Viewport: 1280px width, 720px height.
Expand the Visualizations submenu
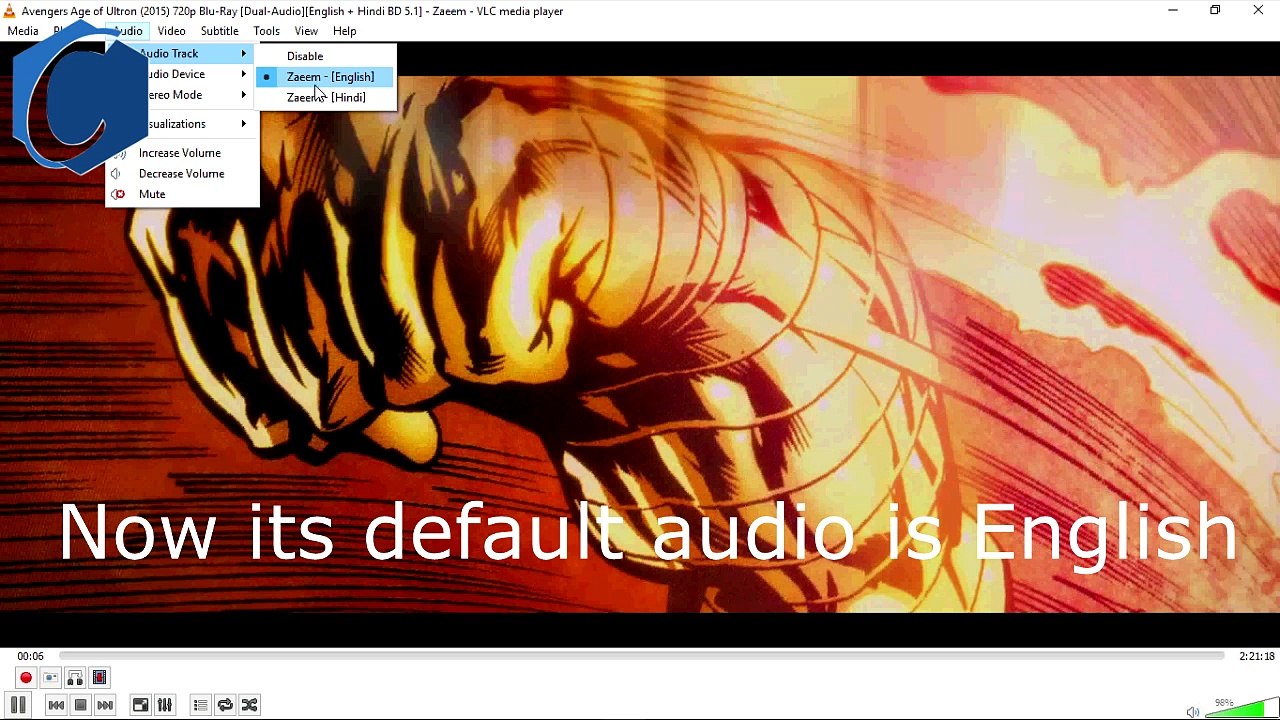[x=181, y=124]
